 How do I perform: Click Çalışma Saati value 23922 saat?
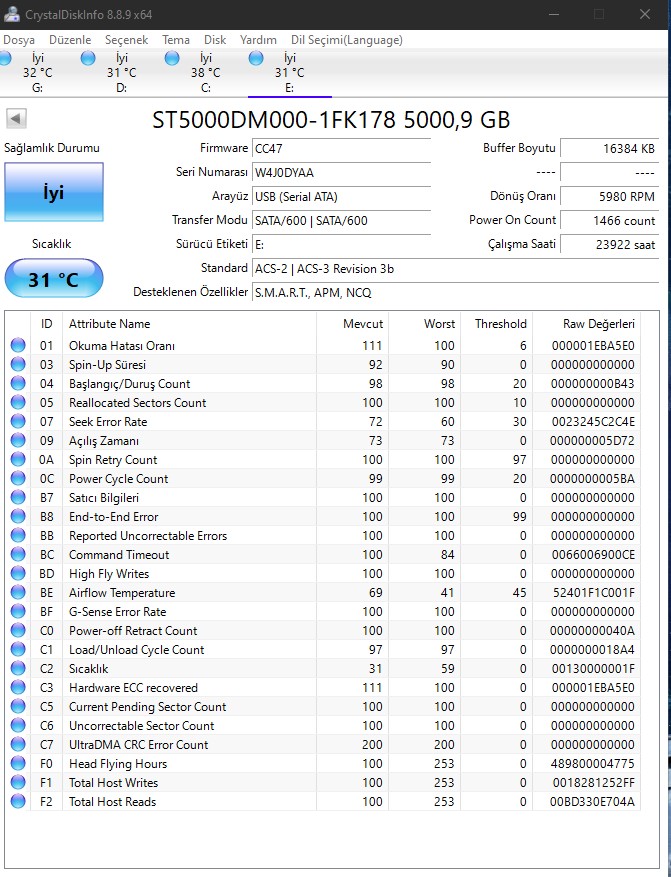tap(609, 245)
